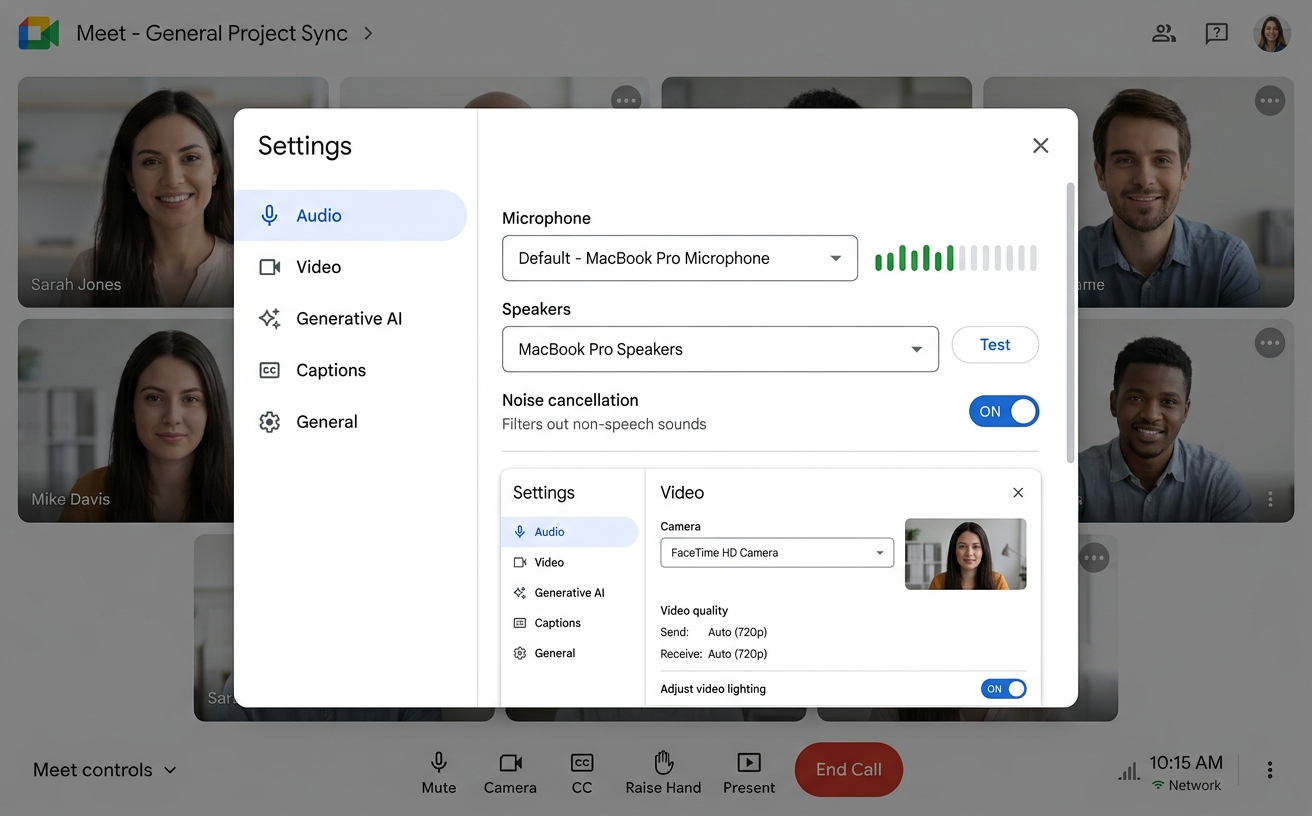Click the settings dialog vertical scrollbar

(1071, 320)
